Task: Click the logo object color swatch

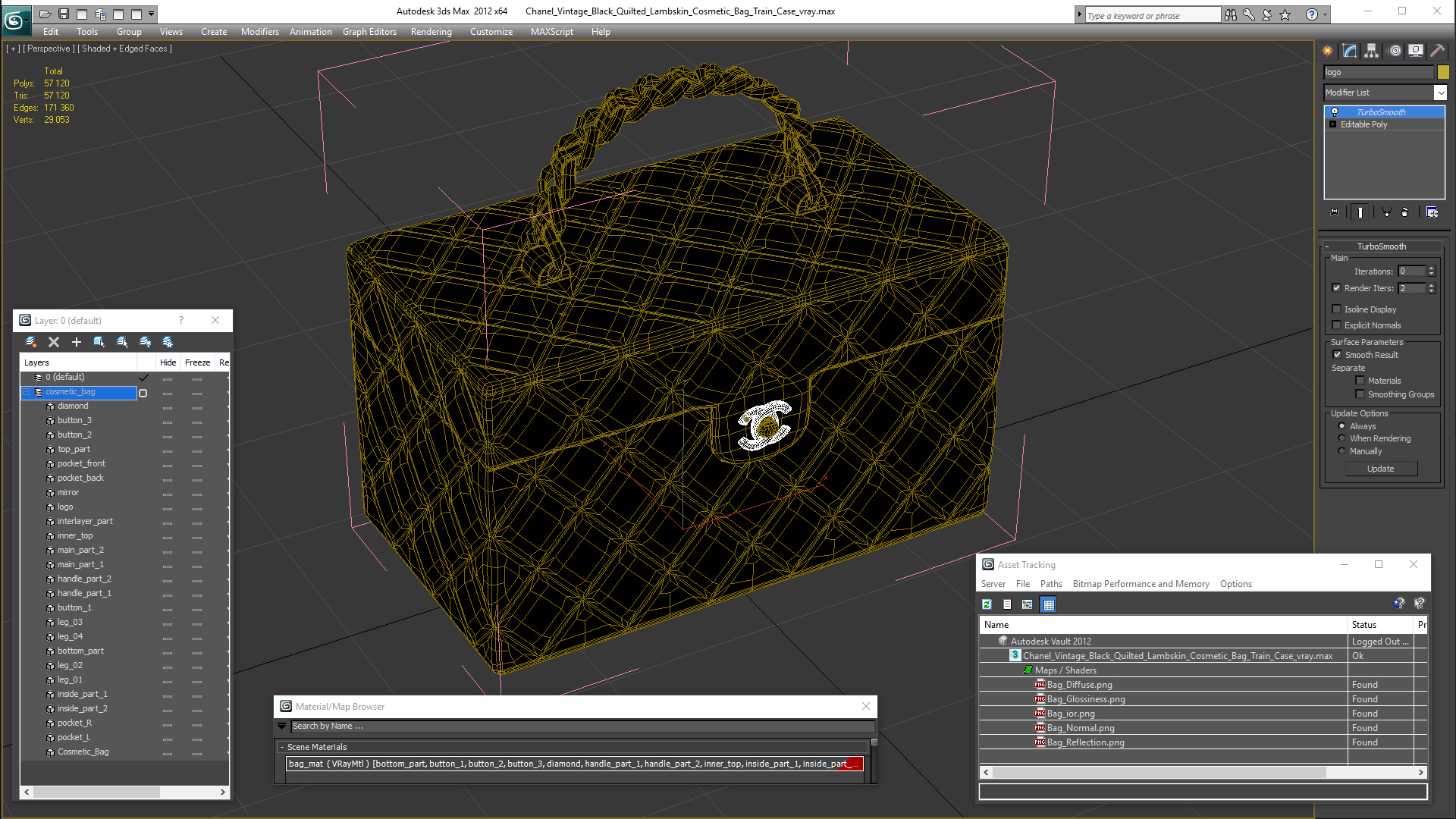Action: [x=1443, y=72]
